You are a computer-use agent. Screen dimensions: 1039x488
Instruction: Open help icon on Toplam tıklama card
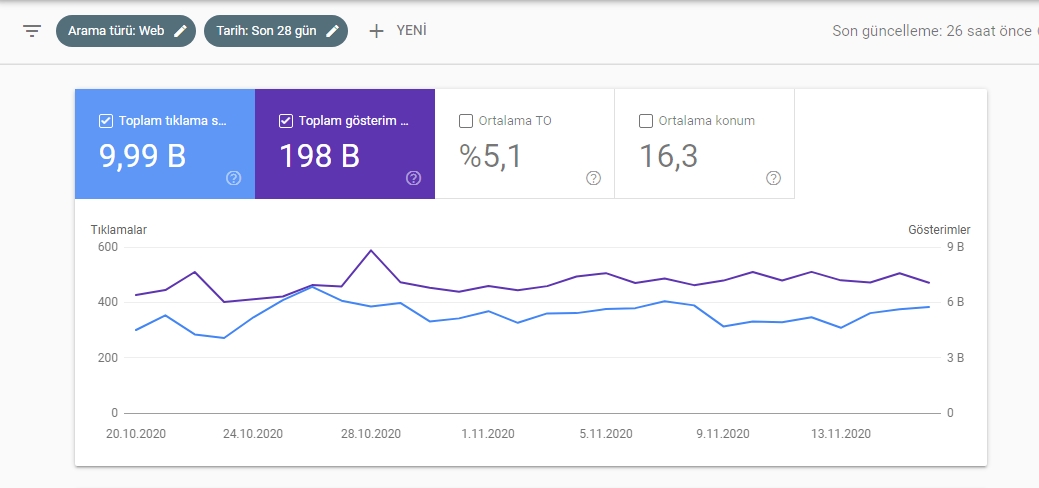click(233, 178)
